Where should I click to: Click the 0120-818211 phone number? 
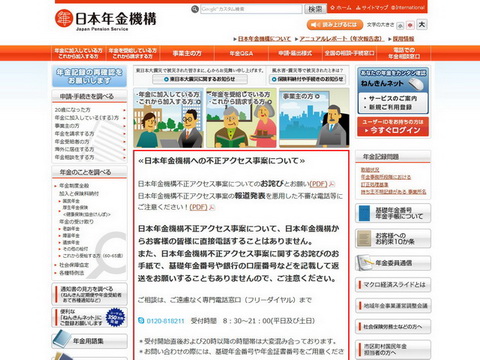tap(165, 321)
